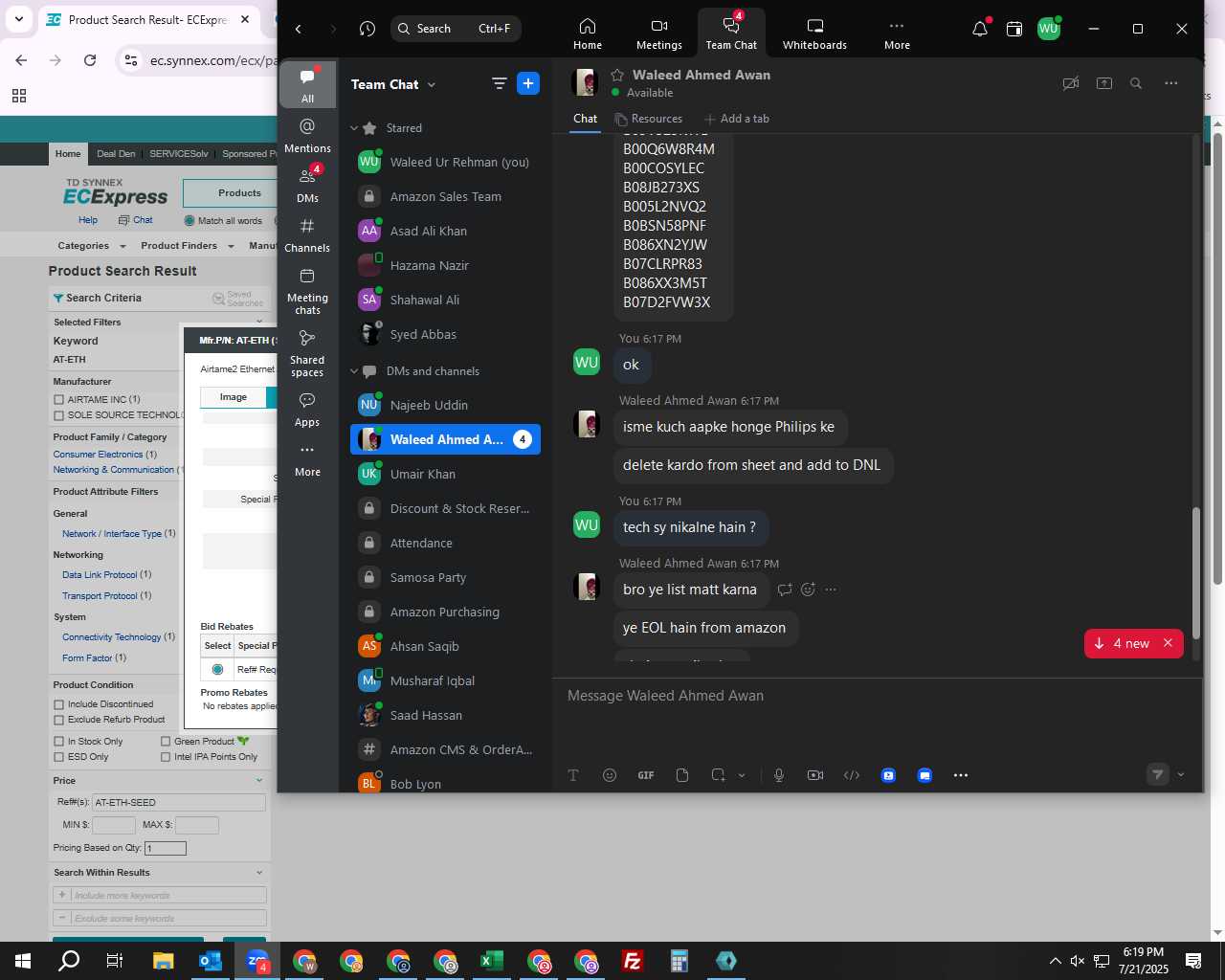Click the Help link in ECExpress
The width and height of the screenshot is (1225, 980).
coord(88,220)
